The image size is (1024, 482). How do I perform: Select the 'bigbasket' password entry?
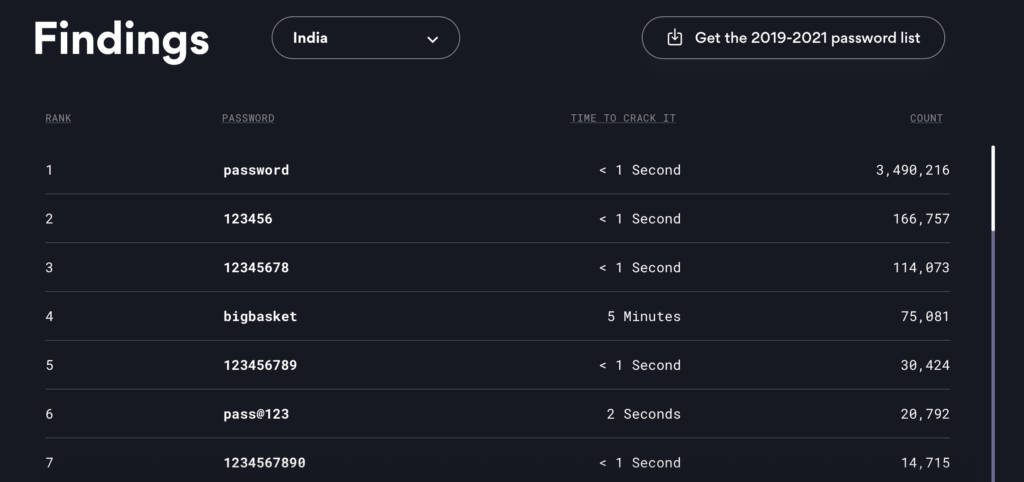[x=260, y=317]
